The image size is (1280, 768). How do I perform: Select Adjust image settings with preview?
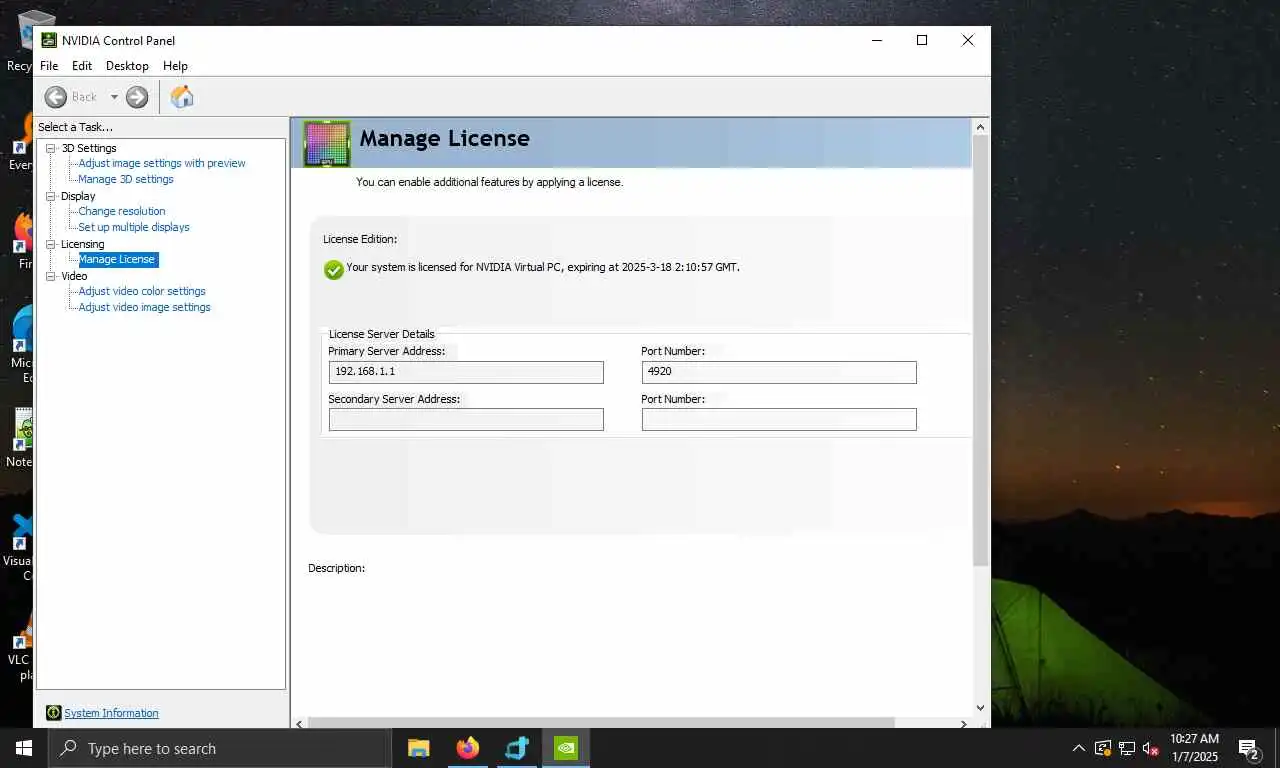[162, 163]
